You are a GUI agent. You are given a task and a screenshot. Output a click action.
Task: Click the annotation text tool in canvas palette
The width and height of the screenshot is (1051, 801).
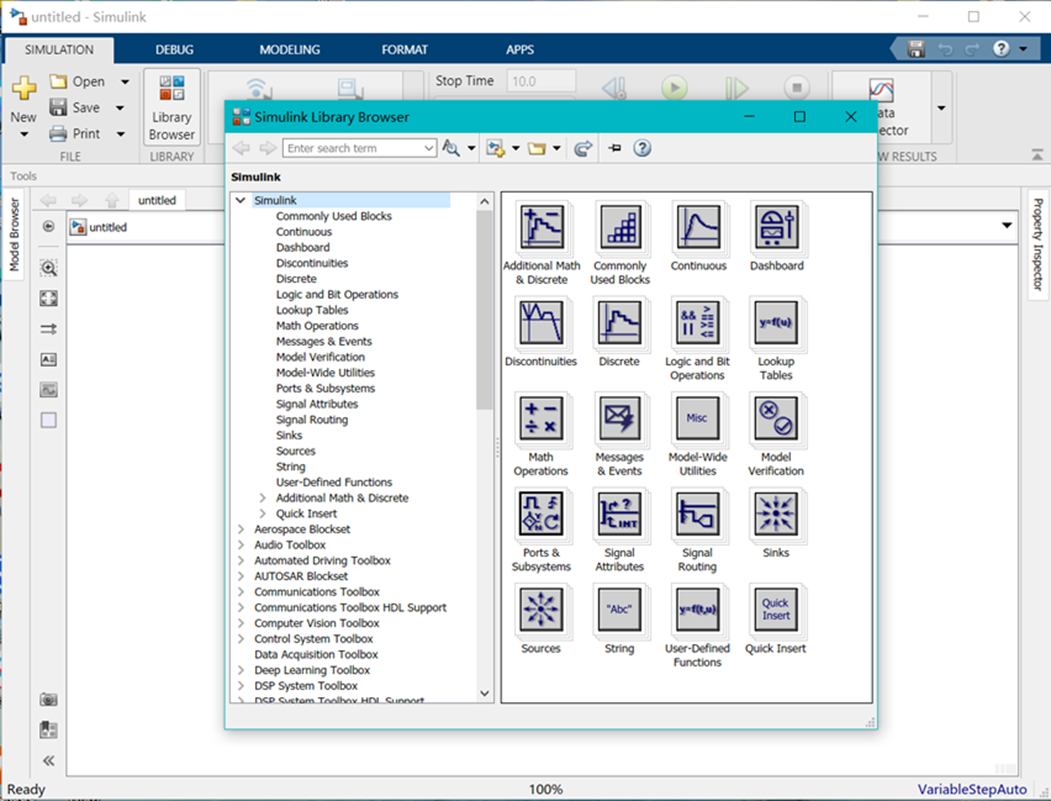click(48, 360)
